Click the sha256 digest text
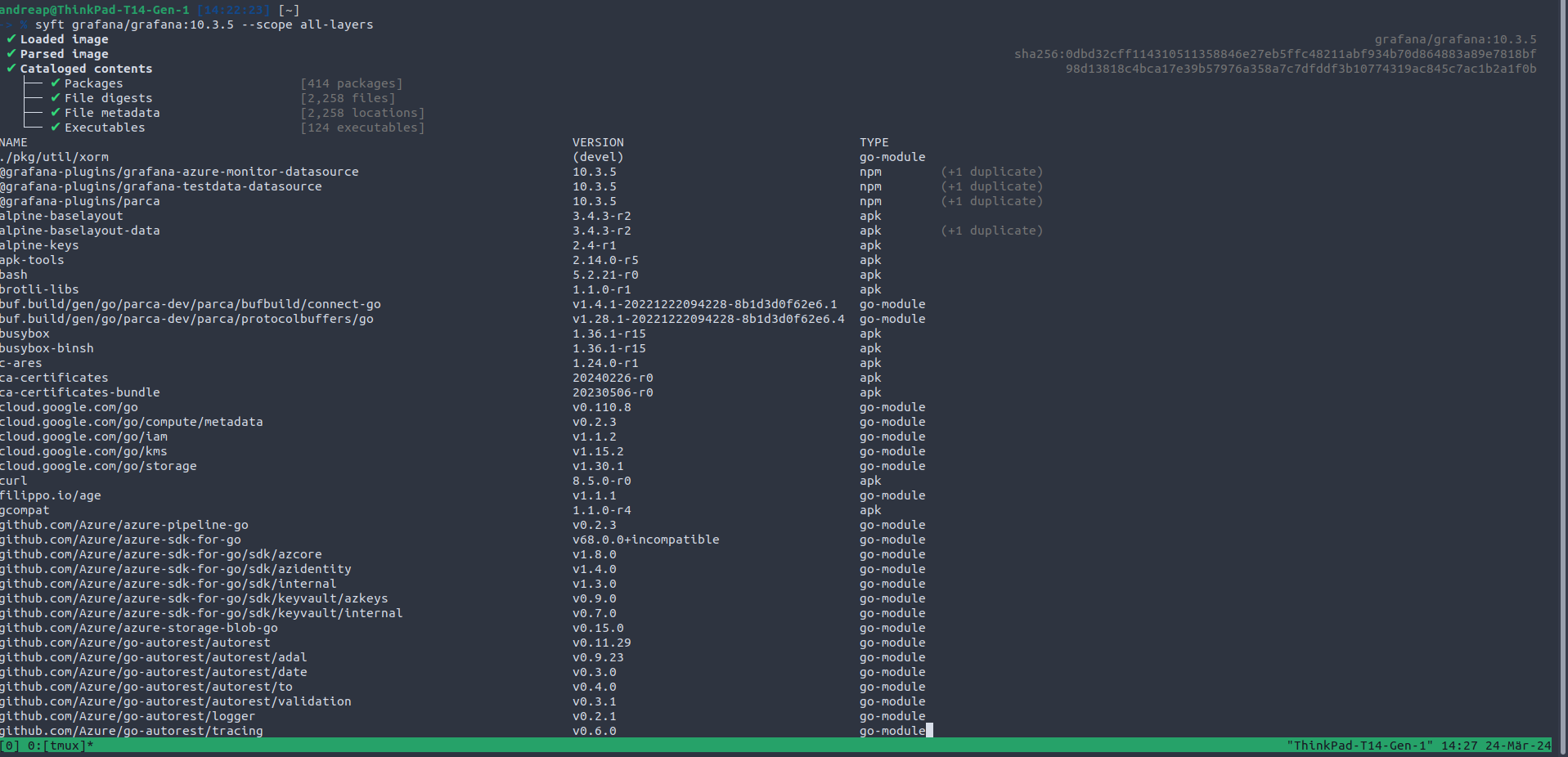 (1274, 54)
